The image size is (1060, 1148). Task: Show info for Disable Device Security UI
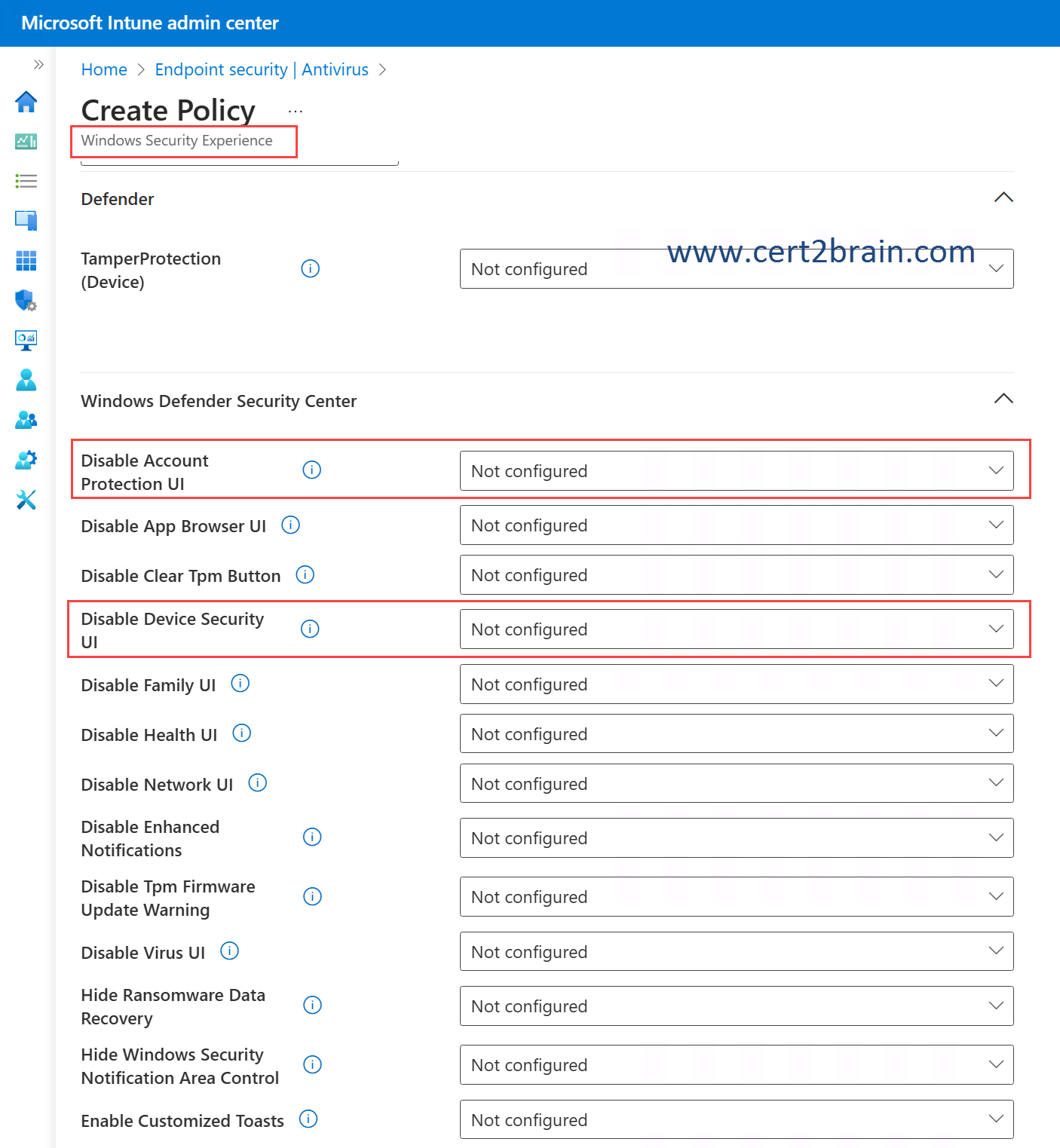coord(310,629)
